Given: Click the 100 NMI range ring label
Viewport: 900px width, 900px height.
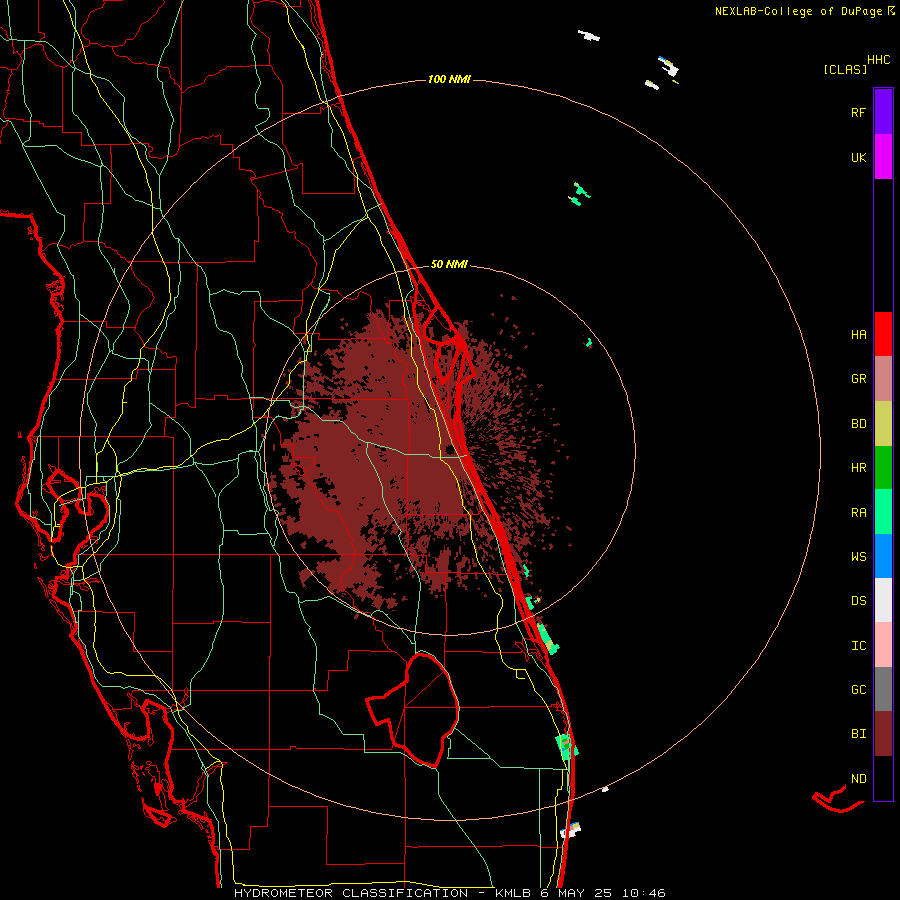Looking at the screenshot, I should tap(449, 79).
